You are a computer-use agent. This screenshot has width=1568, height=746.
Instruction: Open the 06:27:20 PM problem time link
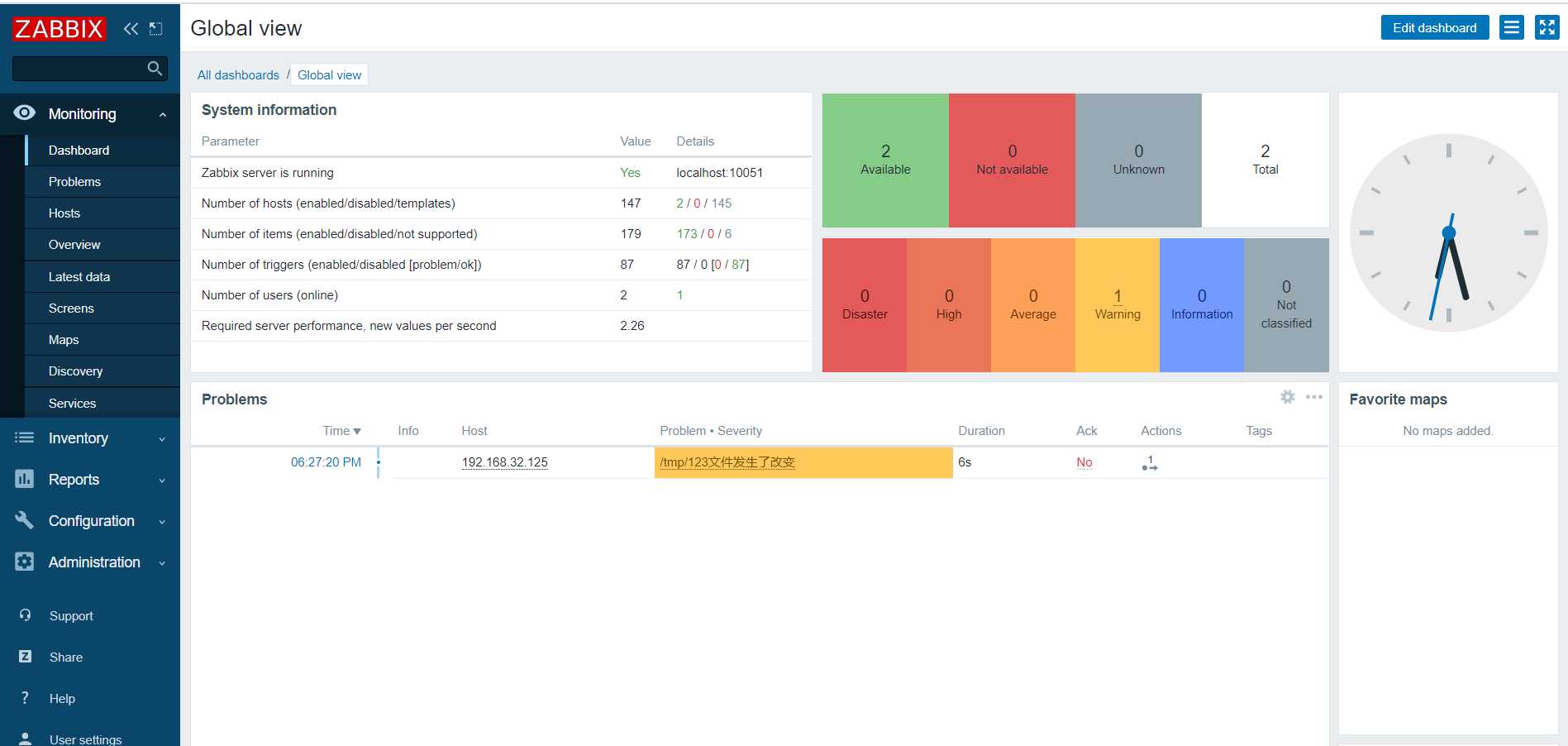pos(326,462)
